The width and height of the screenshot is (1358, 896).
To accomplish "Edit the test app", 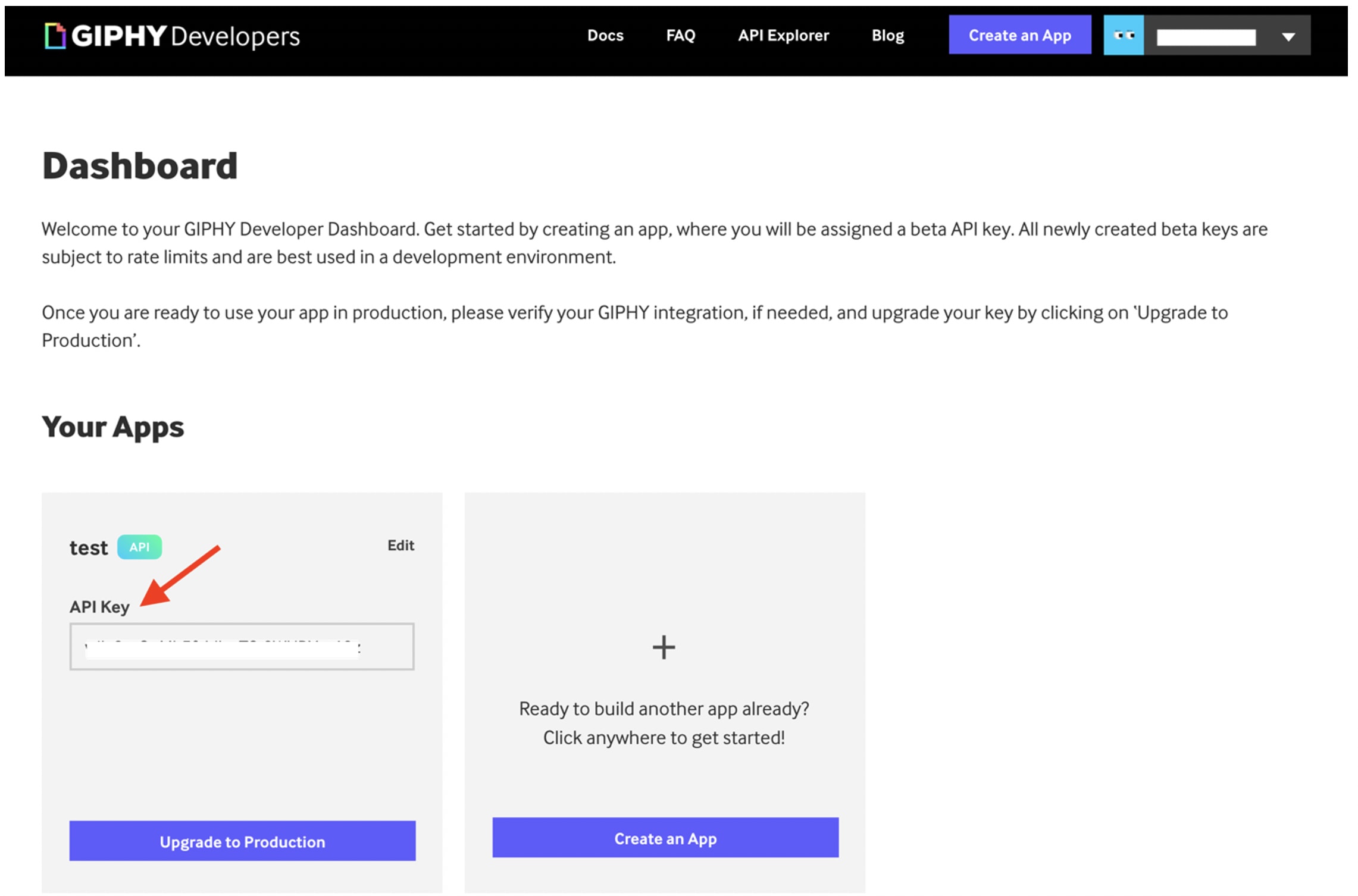I will point(400,545).
